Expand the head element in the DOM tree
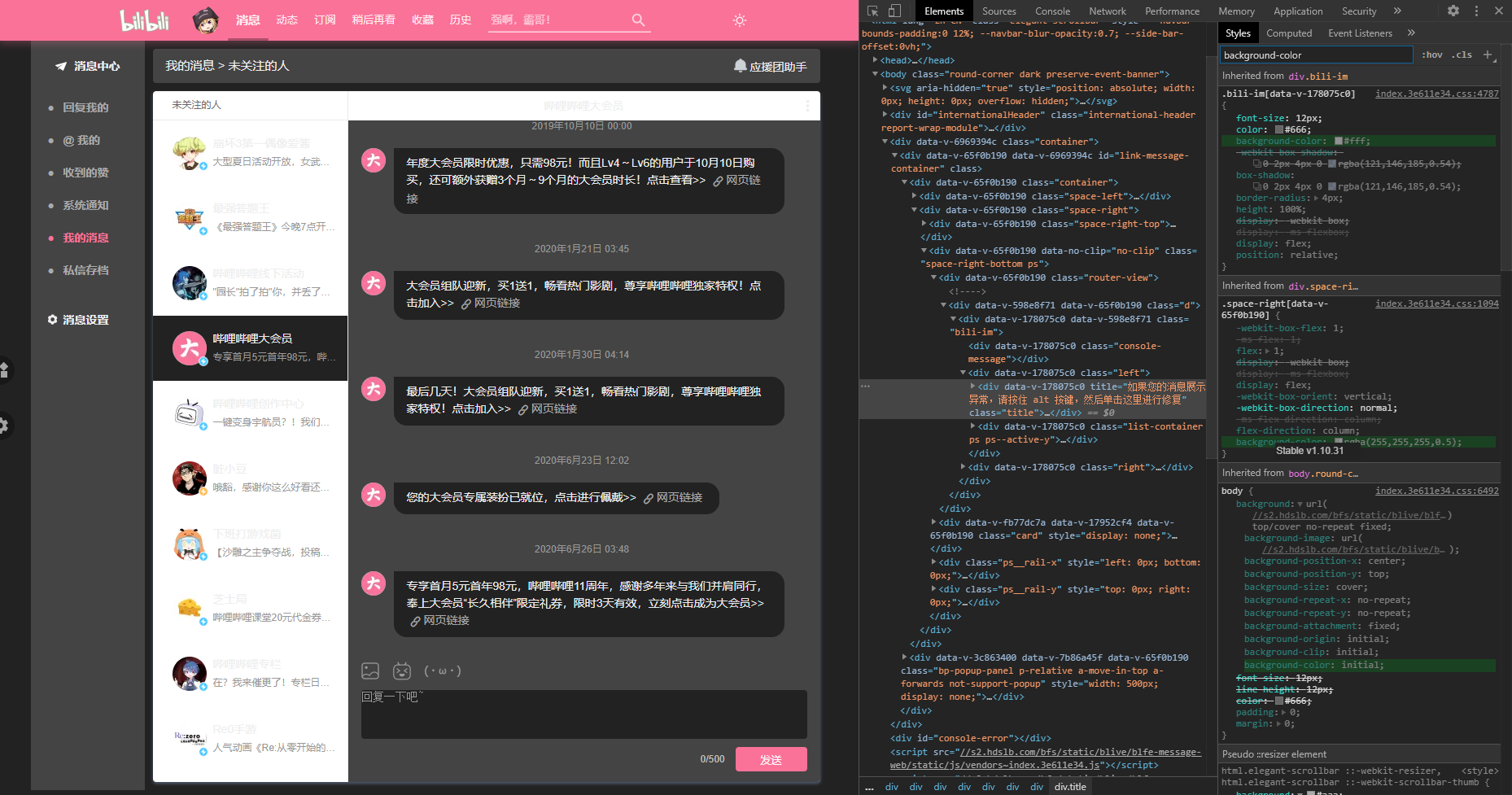Viewport: 1512px width, 795px height. click(x=875, y=60)
